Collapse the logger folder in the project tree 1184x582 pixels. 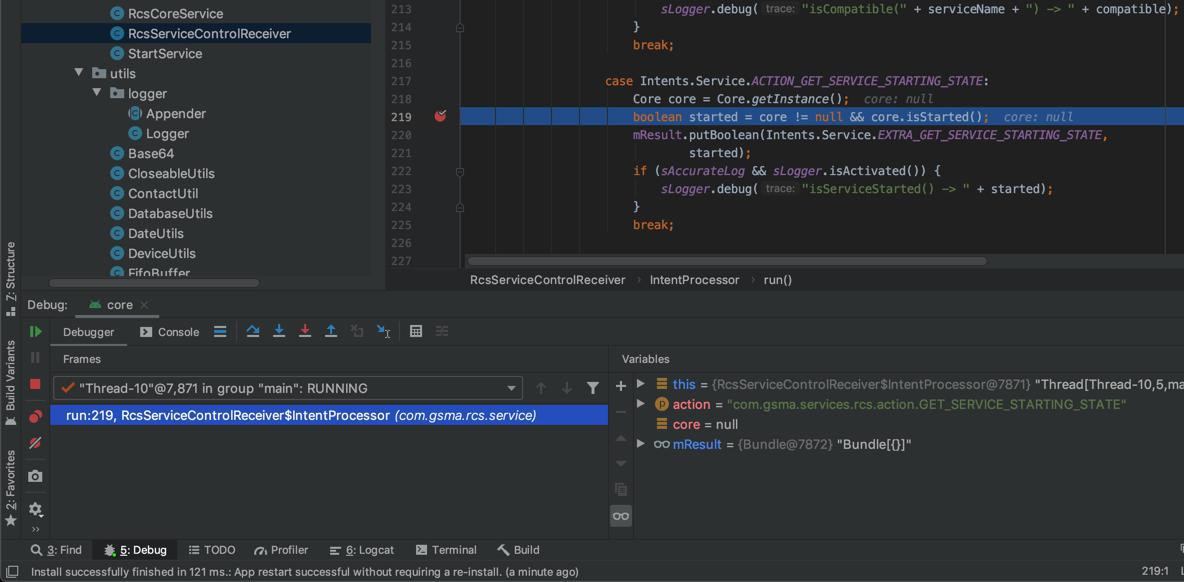pyautogui.click(x=97, y=93)
